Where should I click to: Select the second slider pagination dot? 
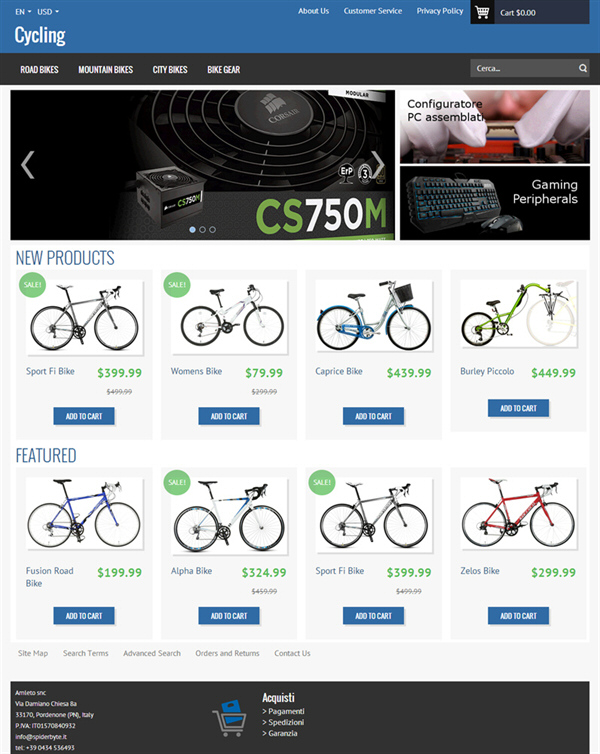[x=202, y=230]
